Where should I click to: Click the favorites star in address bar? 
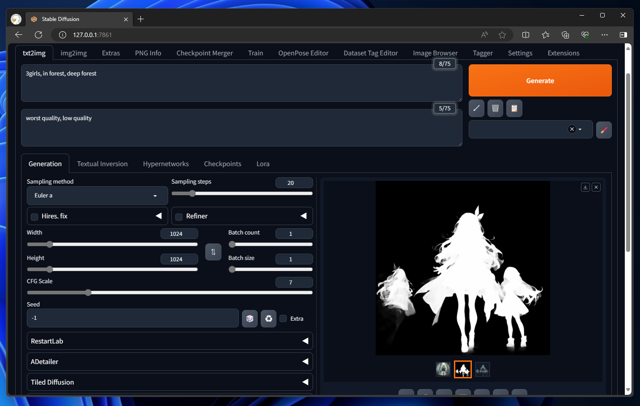coord(502,35)
